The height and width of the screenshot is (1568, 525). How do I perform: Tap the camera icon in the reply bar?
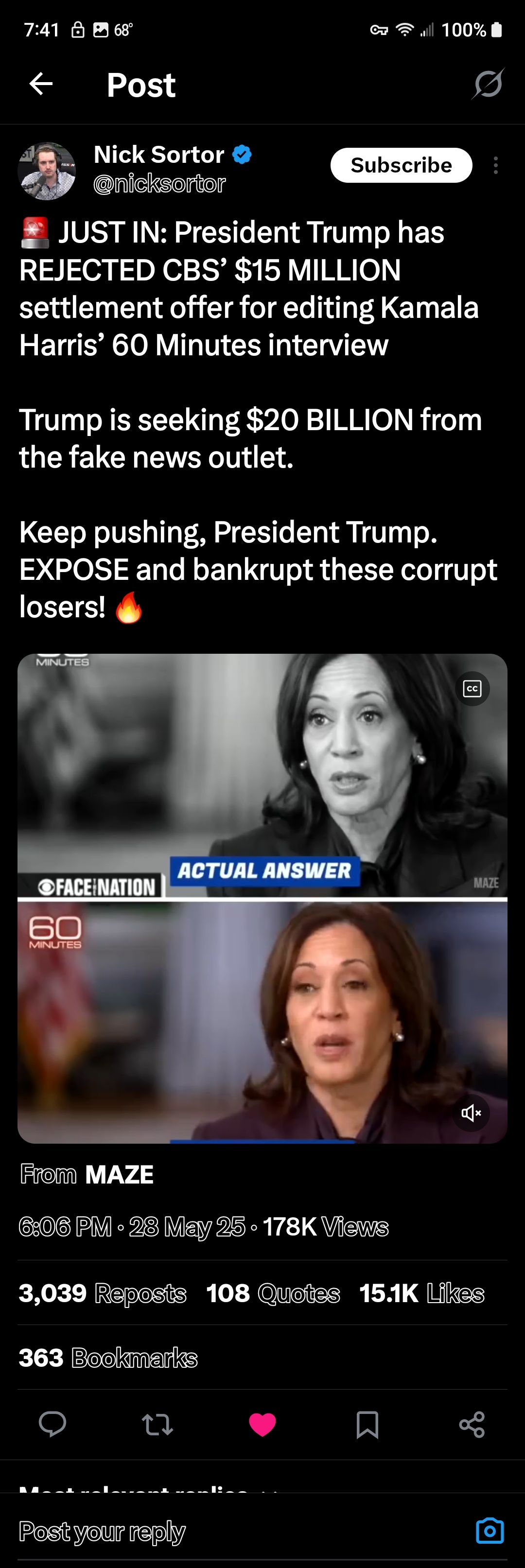490,1530
